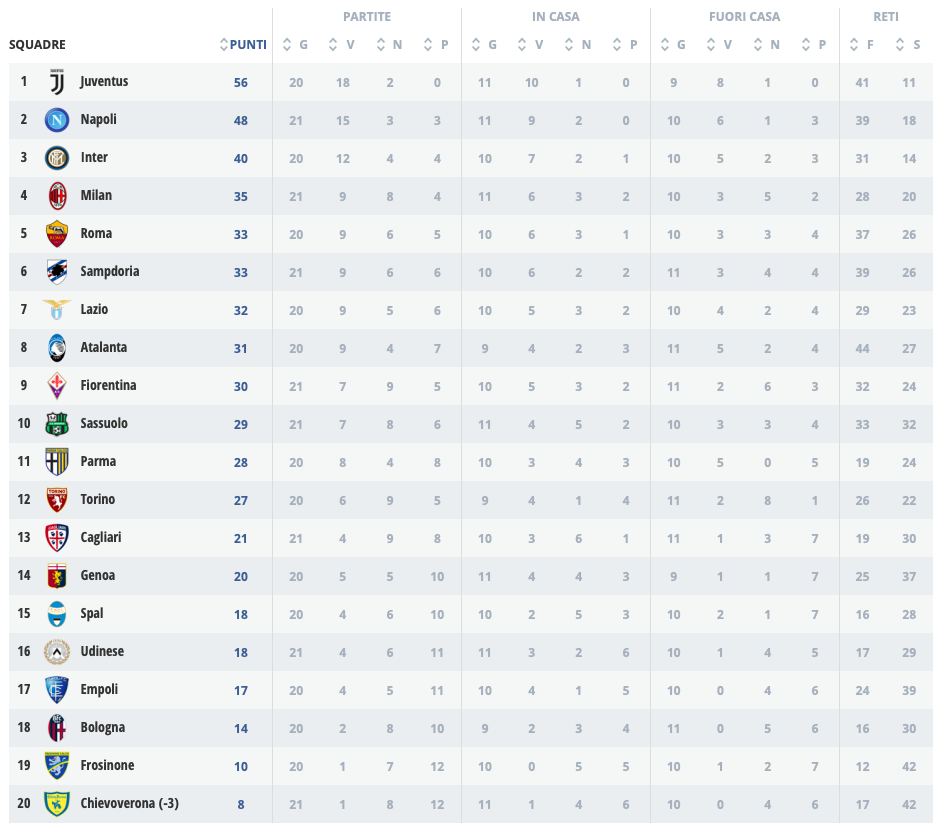Click the Inter club crest

56,158
